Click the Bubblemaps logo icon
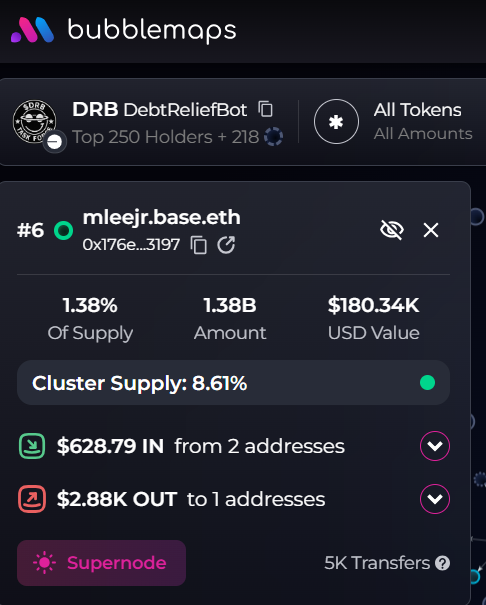486x605 pixels. [32, 30]
